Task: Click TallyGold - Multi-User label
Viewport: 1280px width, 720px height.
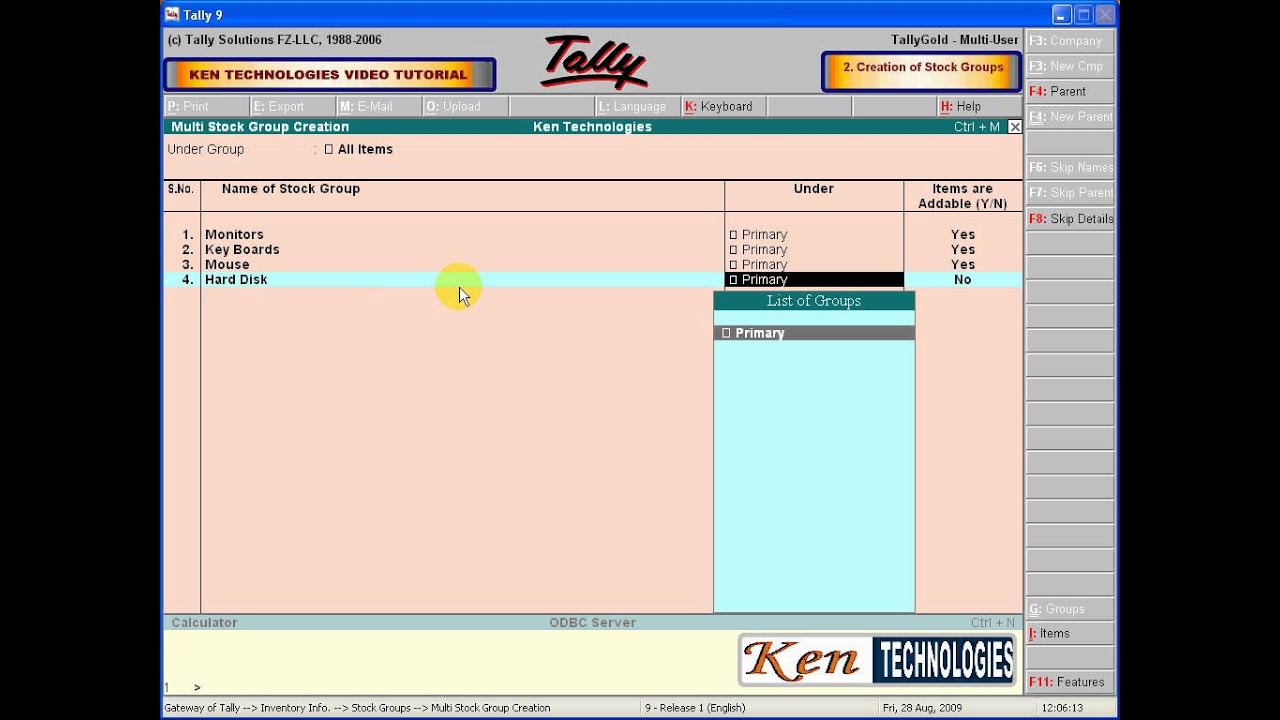Action: pos(955,40)
